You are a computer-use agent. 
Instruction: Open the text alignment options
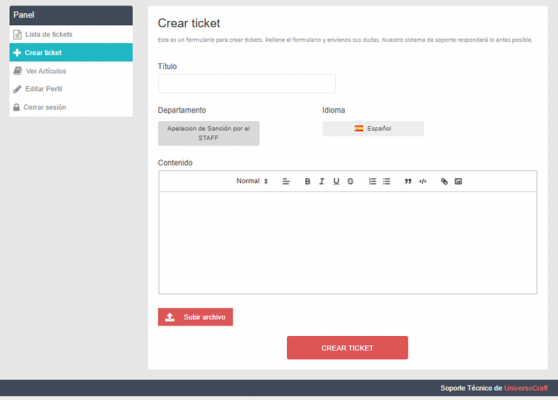(286, 181)
